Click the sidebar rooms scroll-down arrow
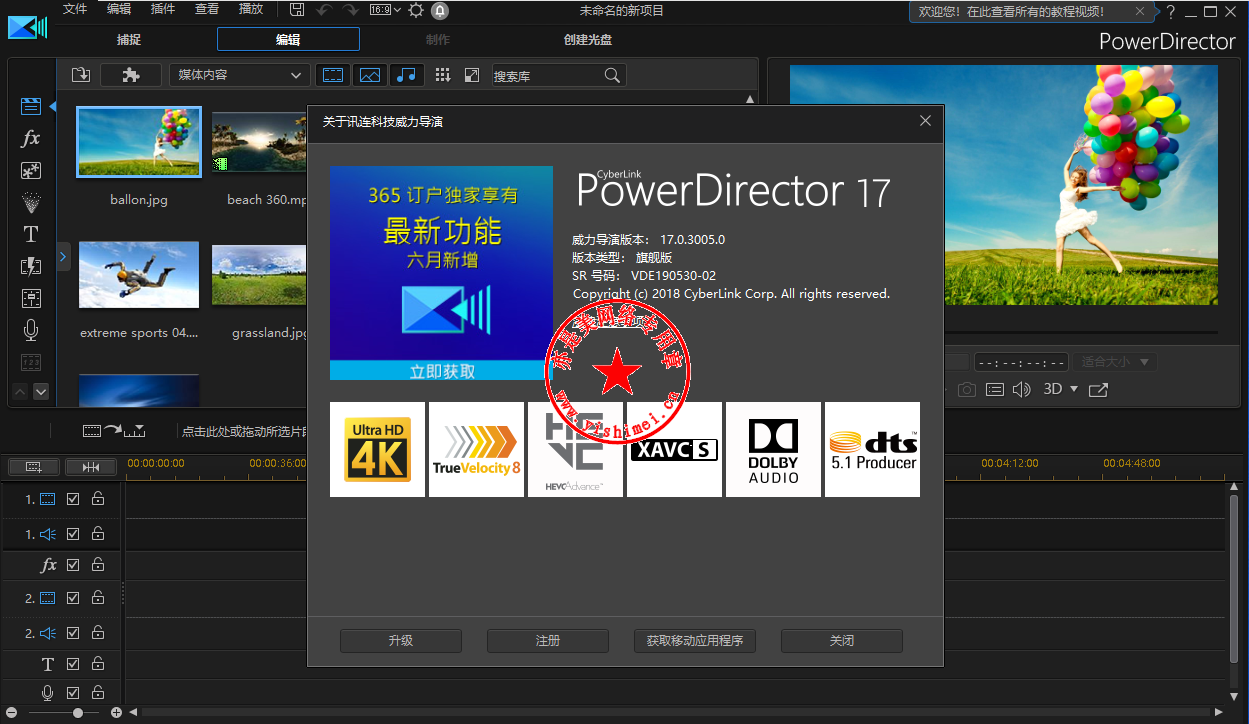This screenshot has width=1249, height=724. (41, 391)
